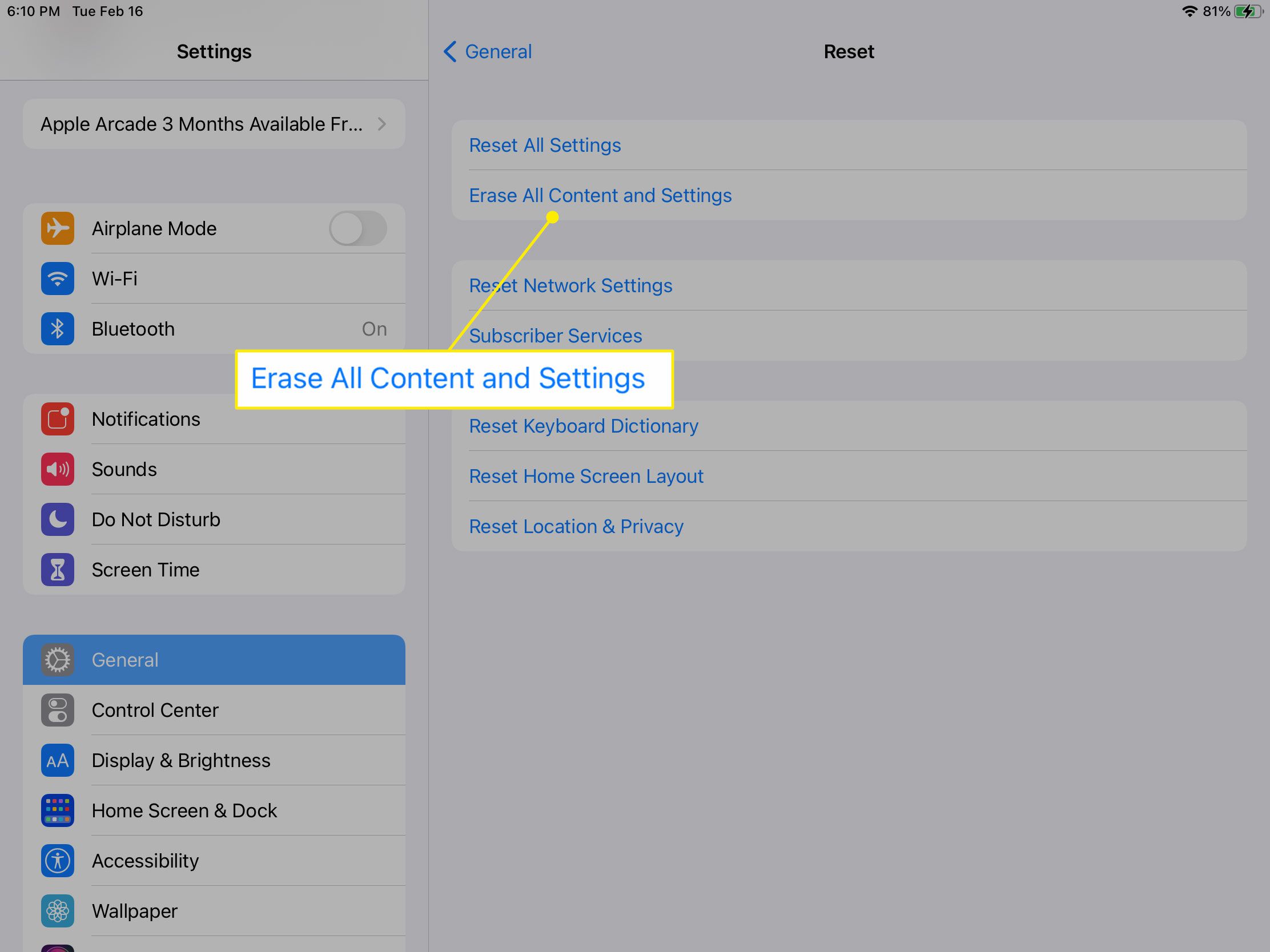The width and height of the screenshot is (1270, 952).
Task: Tap the Airplane Mode icon
Action: coord(56,228)
